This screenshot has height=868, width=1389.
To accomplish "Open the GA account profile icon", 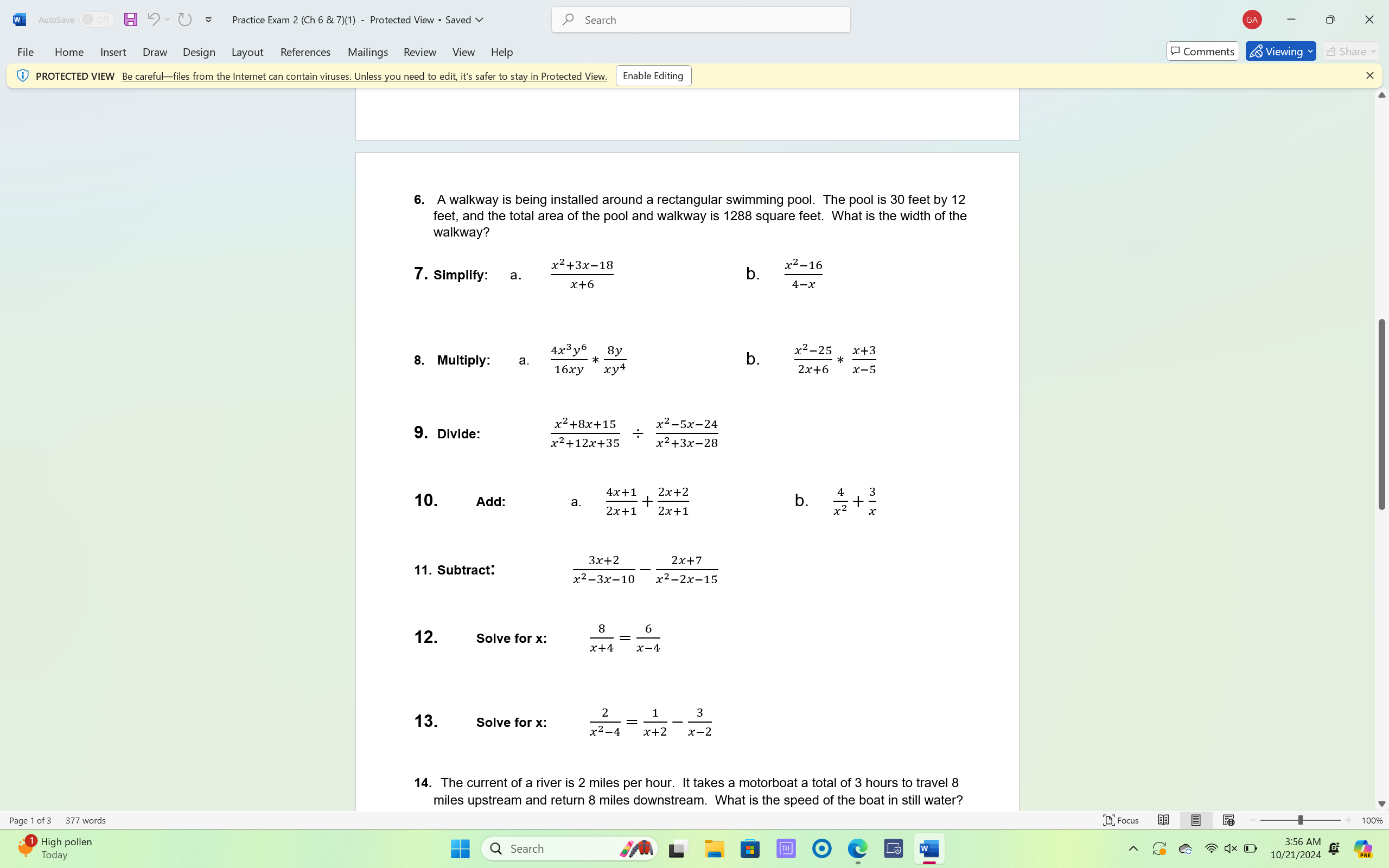I will [1251, 20].
